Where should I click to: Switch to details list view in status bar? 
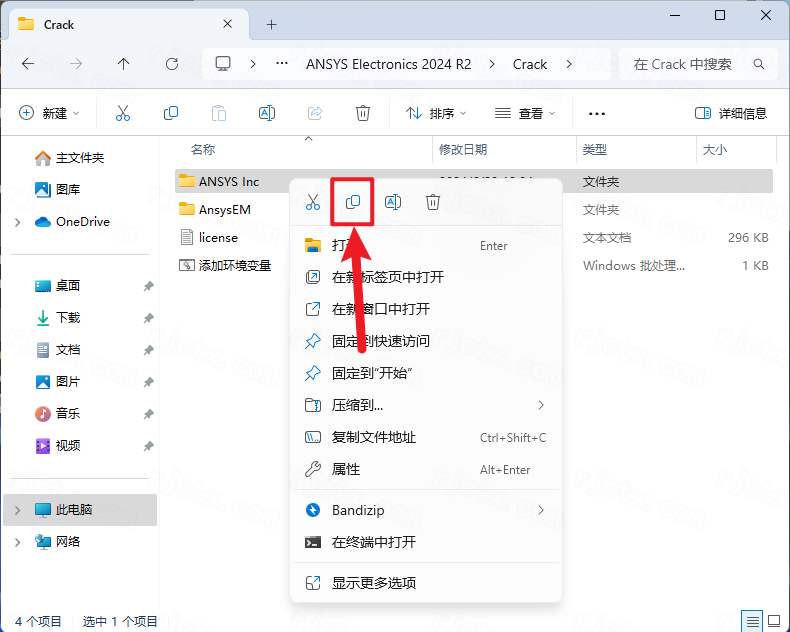pyautogui.click(x=751, y=621)
